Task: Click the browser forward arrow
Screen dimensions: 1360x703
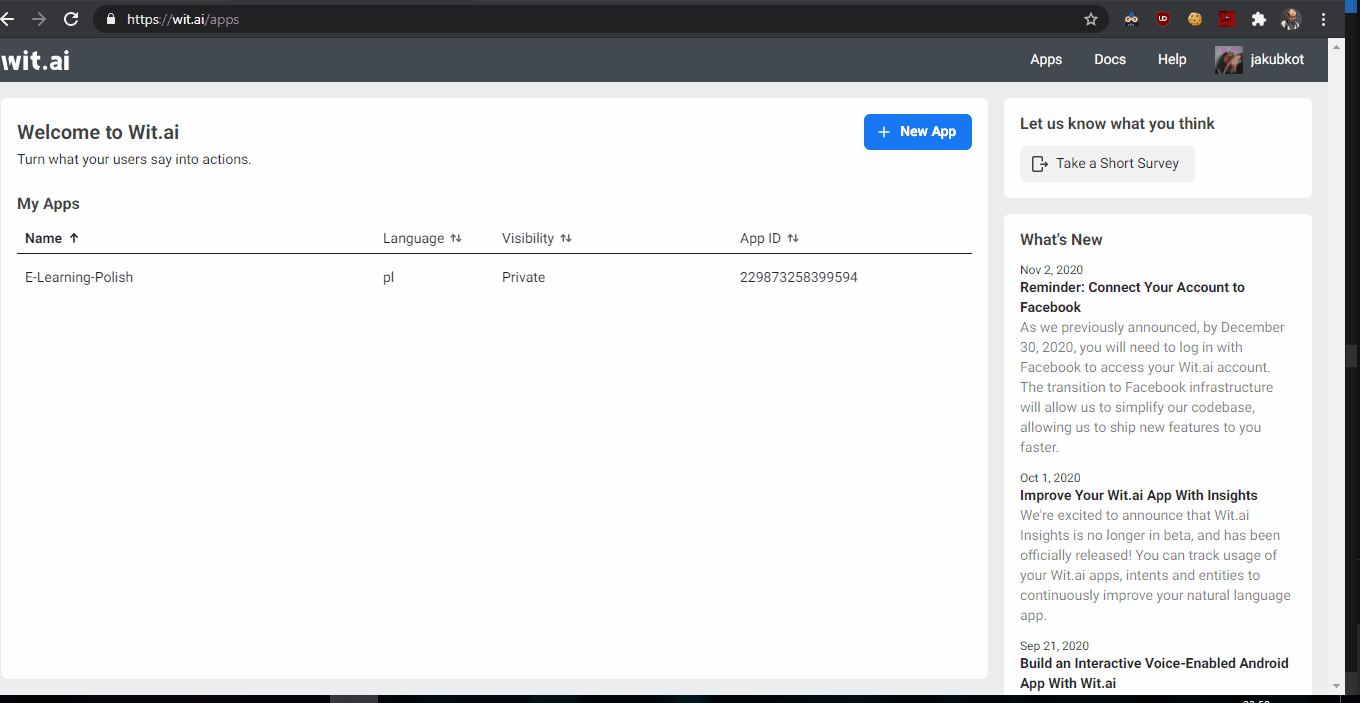Action: 39,19
